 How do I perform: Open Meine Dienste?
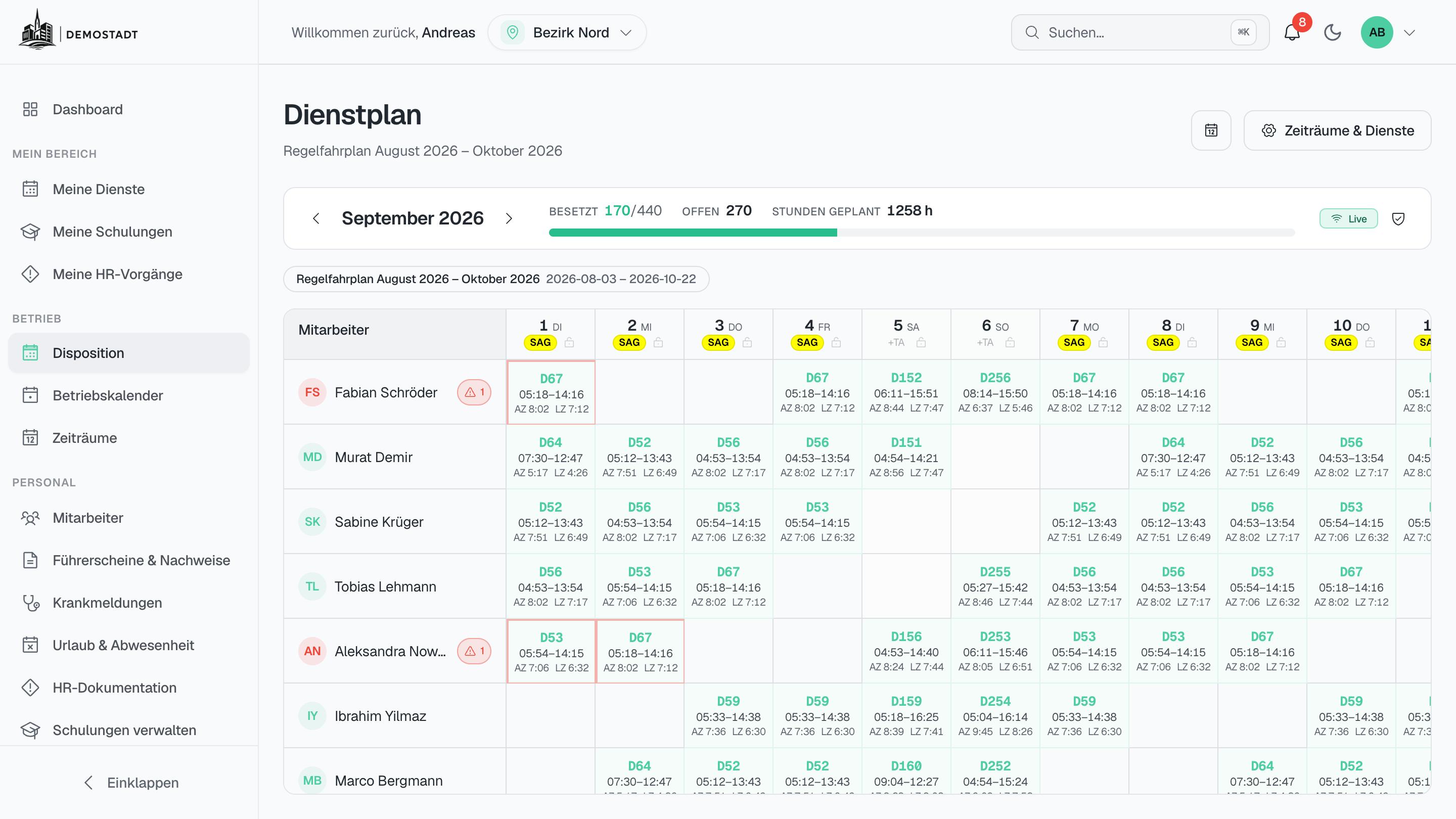[x=129, y=189]
